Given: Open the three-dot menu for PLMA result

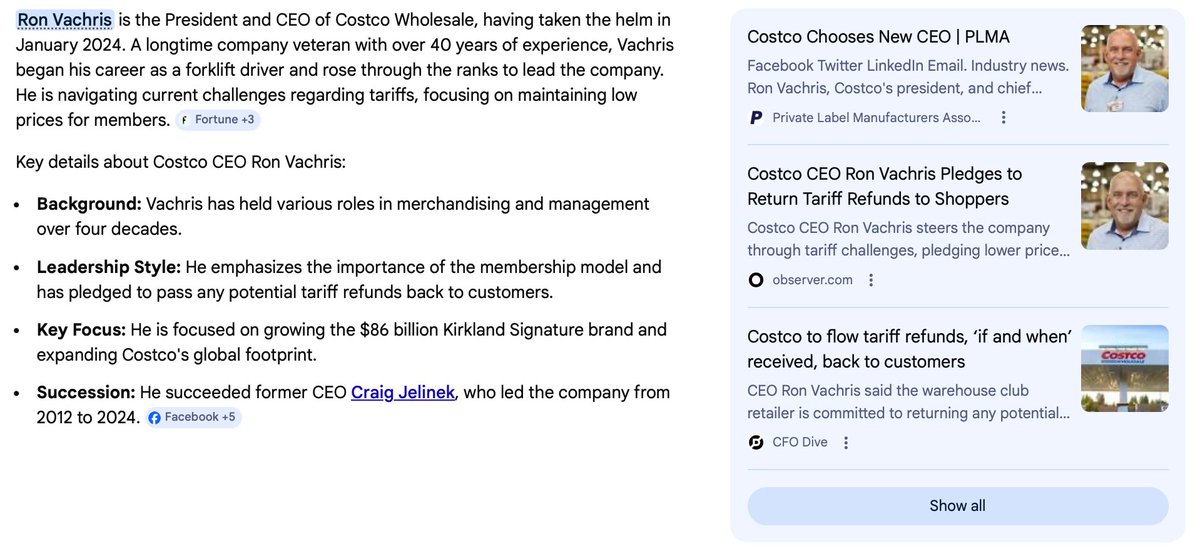Looking at the screenshot, I should tap(1004, 118).
